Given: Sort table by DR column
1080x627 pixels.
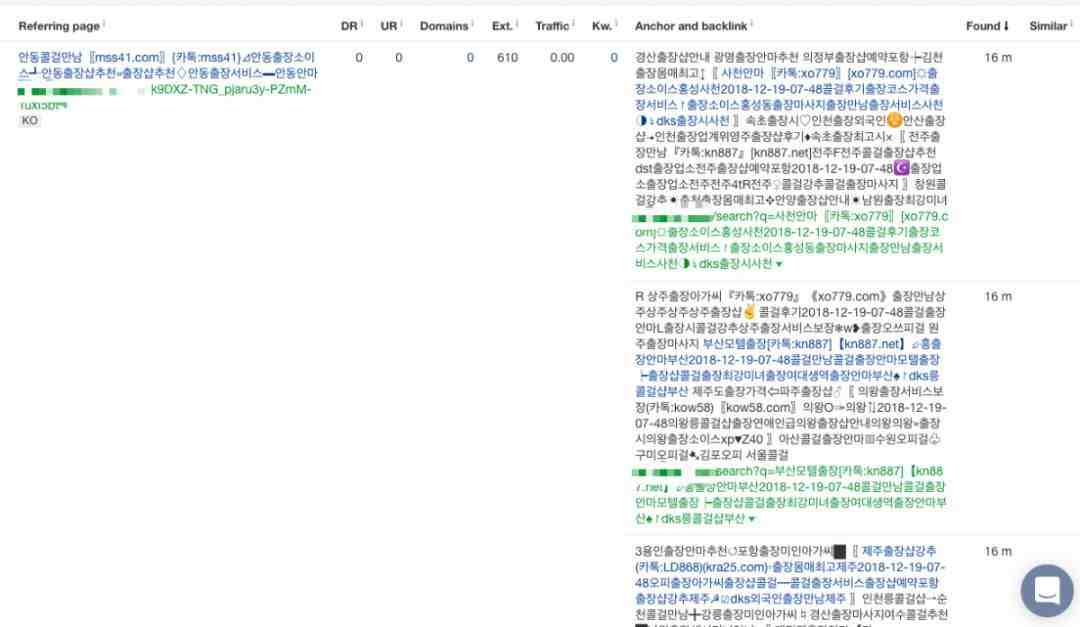Looking at the screenshot, I should pos(349,26).
